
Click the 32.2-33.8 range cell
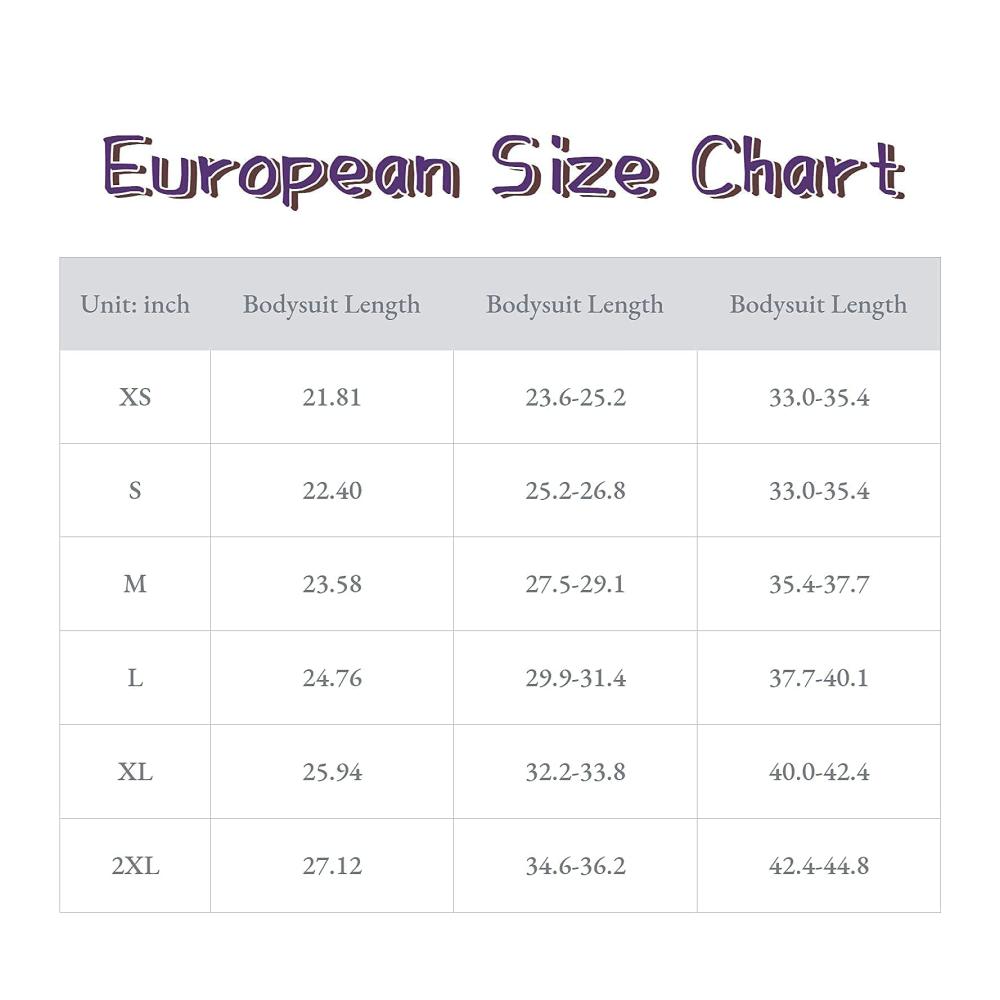(x=575, y=772)
